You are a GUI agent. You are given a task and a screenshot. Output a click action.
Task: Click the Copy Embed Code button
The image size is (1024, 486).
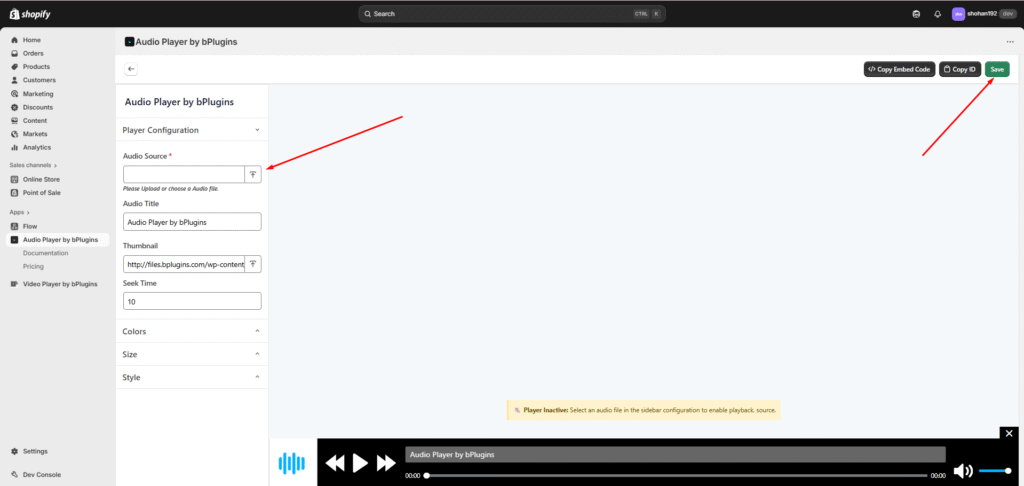click(x=899, y=69)
